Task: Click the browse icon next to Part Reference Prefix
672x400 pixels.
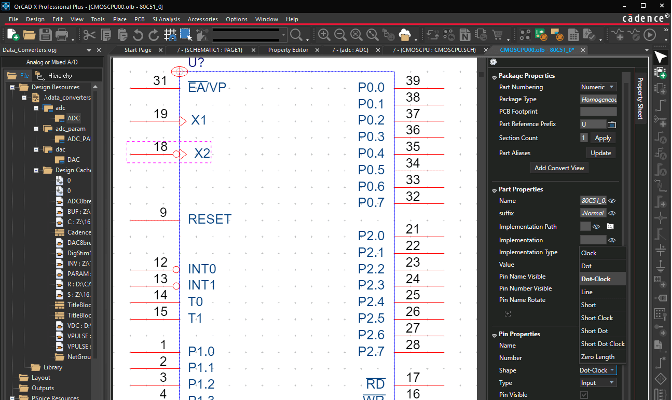Action: pyautogui.click(x=612, y=124)
